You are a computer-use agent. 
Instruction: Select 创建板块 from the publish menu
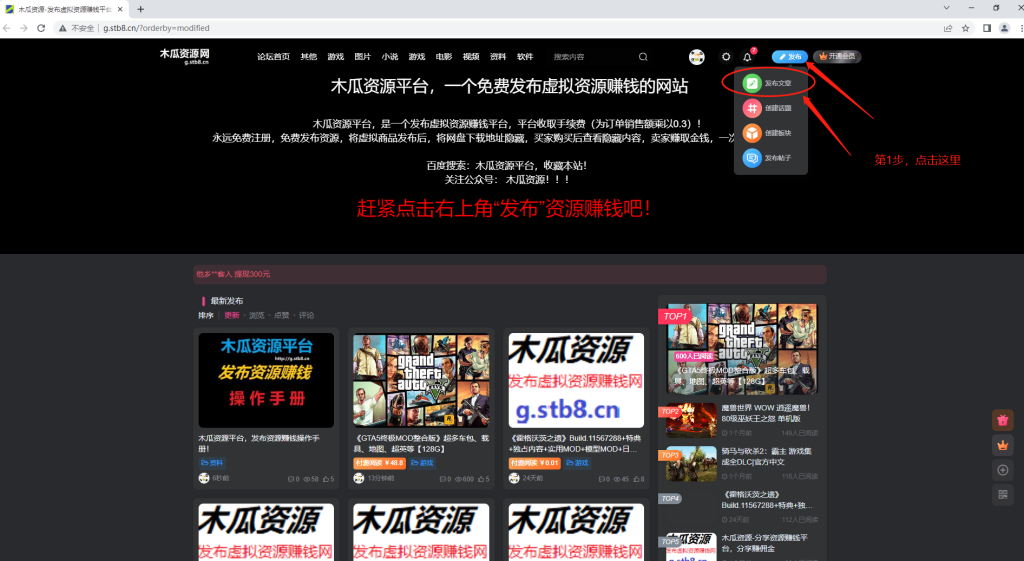point(771,133)
